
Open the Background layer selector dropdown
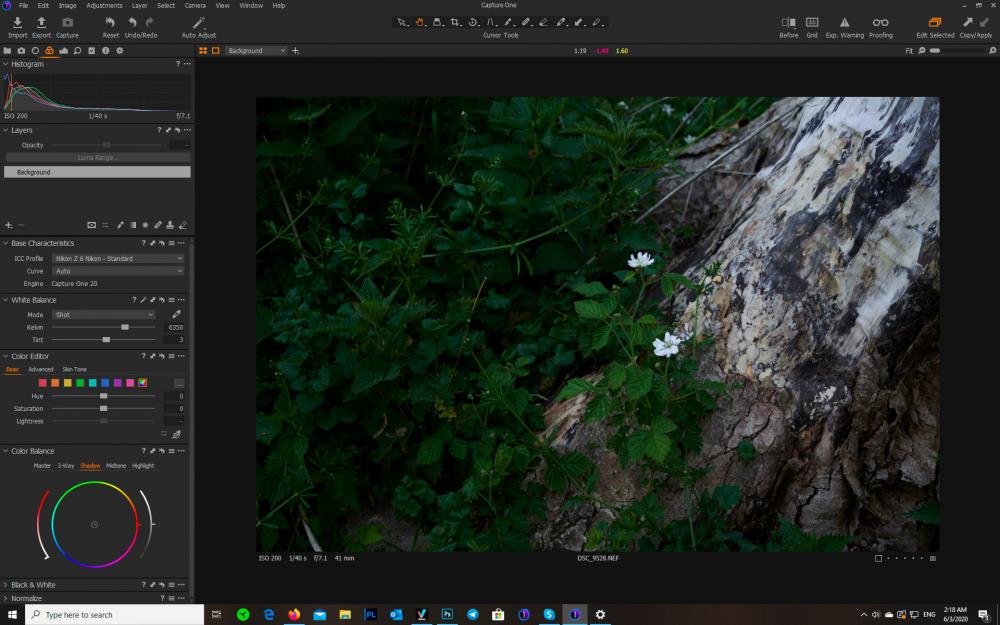tap(256, 50)
